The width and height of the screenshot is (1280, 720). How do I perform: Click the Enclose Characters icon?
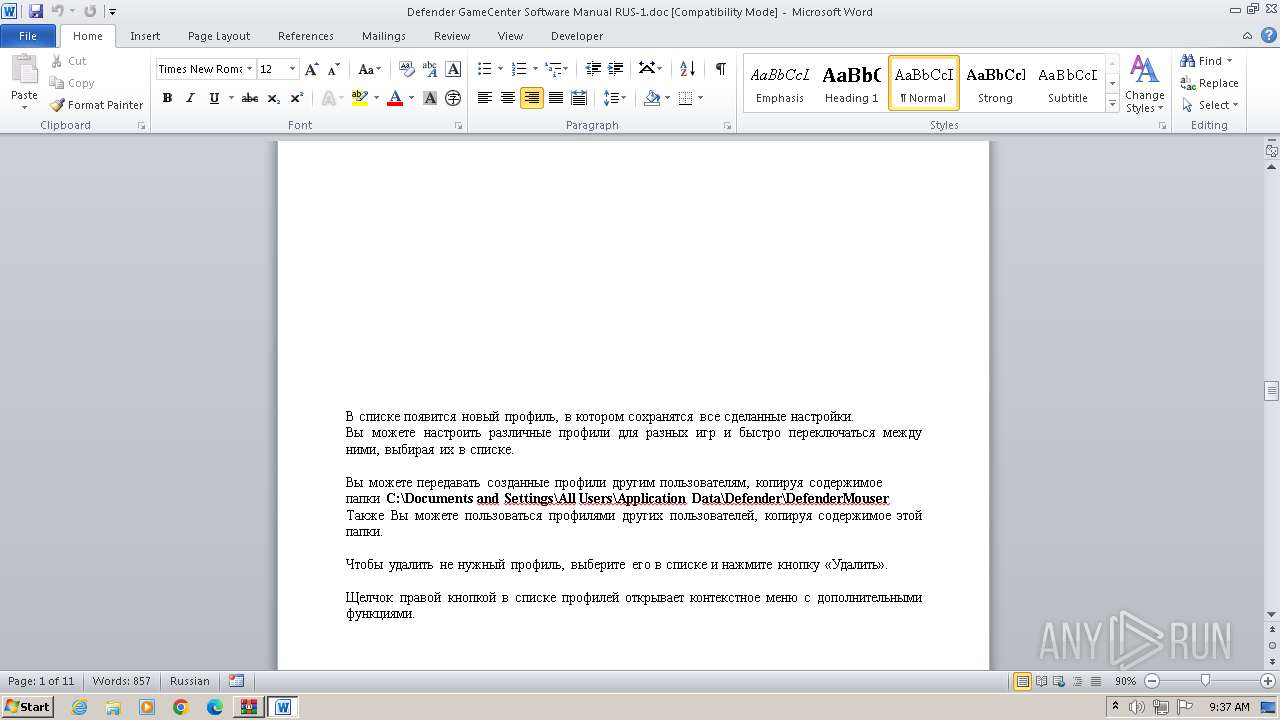tap(453, 98)
